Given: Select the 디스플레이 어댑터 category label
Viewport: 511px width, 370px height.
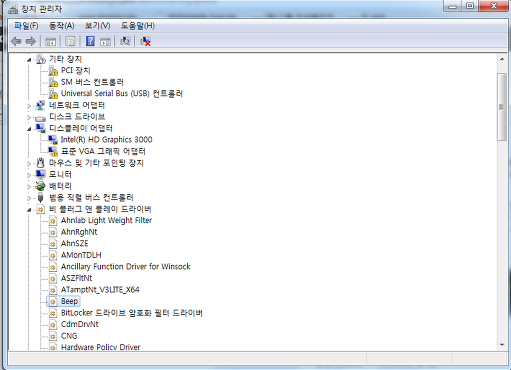Looking at the screenshot, I should click(x=81, y=128).
